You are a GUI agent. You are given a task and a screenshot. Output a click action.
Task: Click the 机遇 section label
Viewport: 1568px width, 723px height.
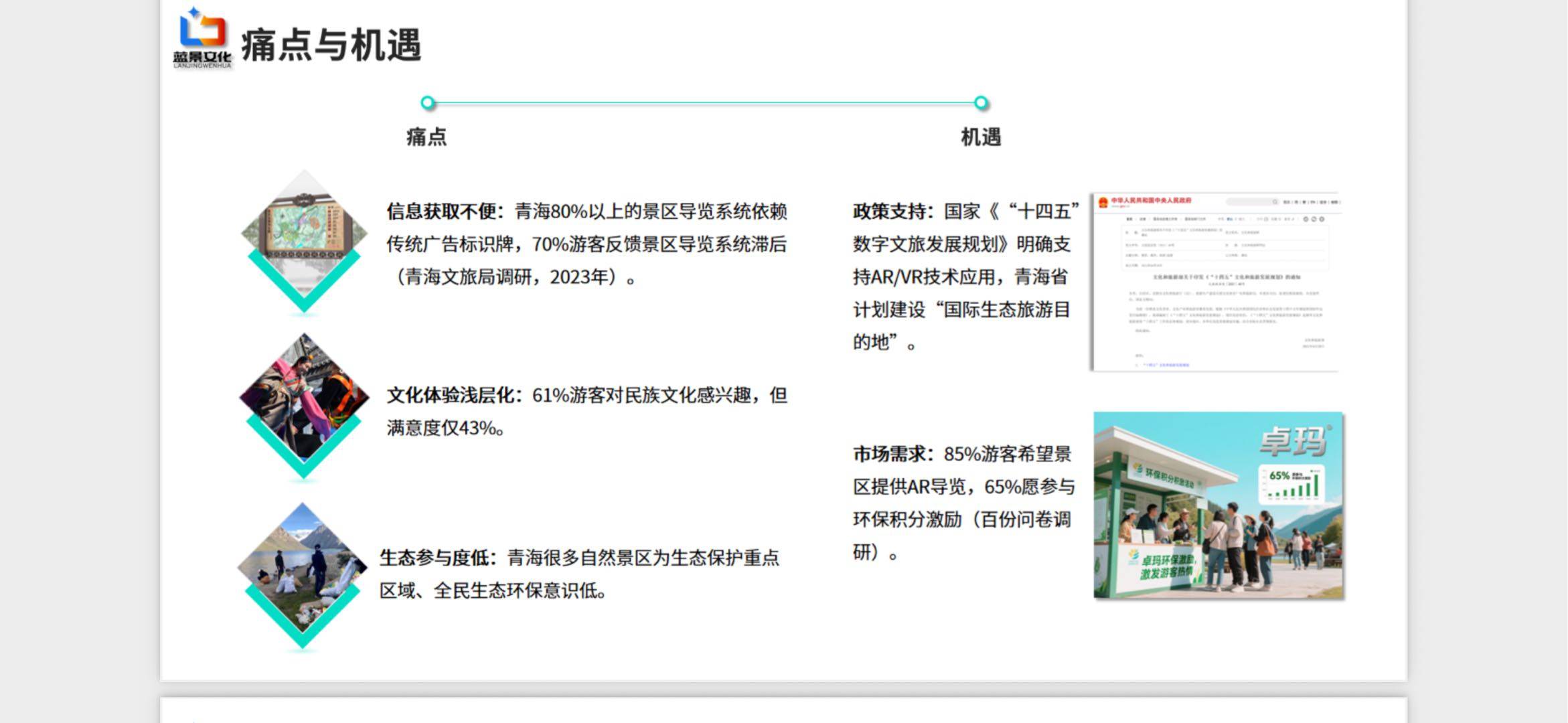981,137
